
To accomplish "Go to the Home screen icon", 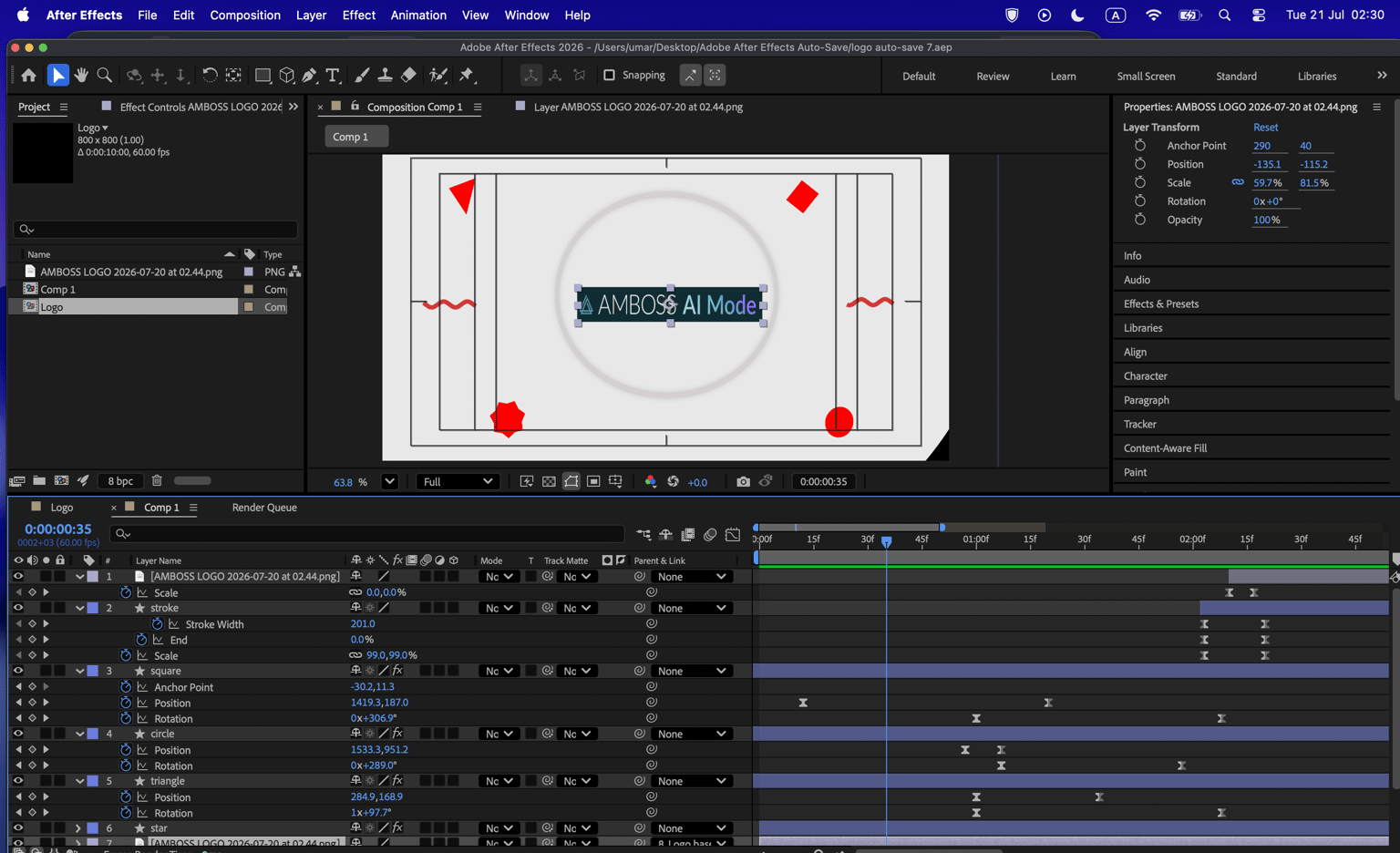I will 29,76.
